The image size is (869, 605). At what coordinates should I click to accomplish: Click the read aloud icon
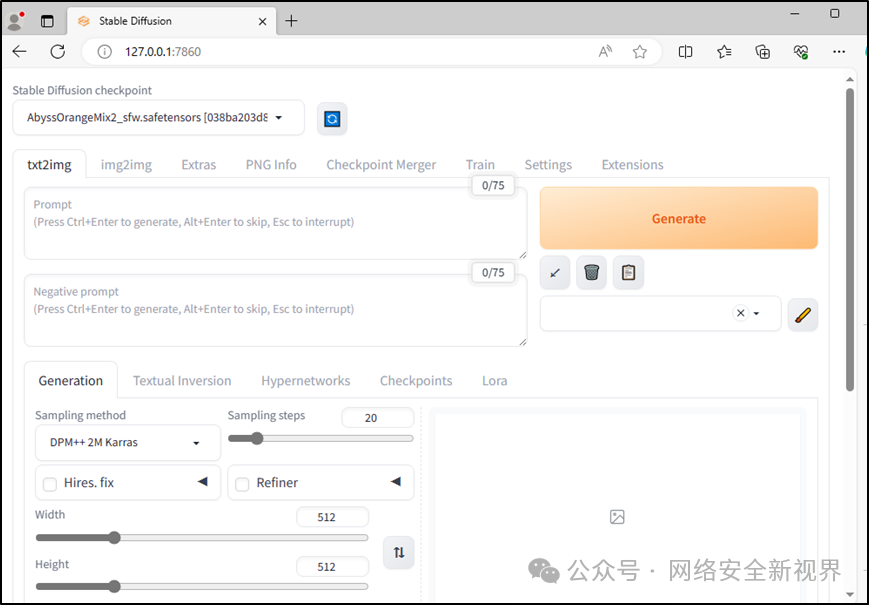click(605, 52)
